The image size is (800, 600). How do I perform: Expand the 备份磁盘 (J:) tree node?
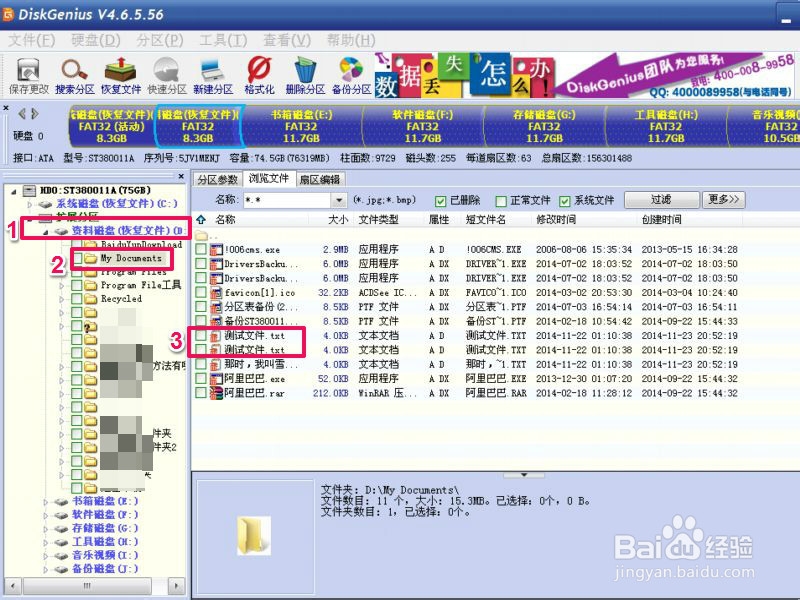[x=45, y=569]
